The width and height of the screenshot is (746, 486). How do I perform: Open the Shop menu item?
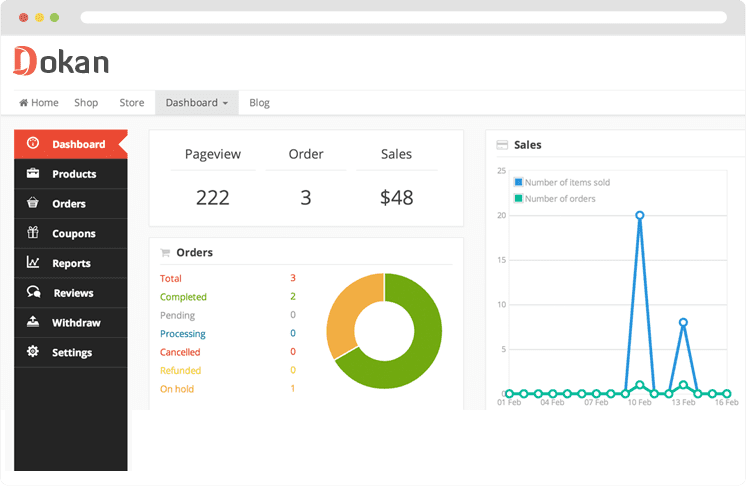86,103
